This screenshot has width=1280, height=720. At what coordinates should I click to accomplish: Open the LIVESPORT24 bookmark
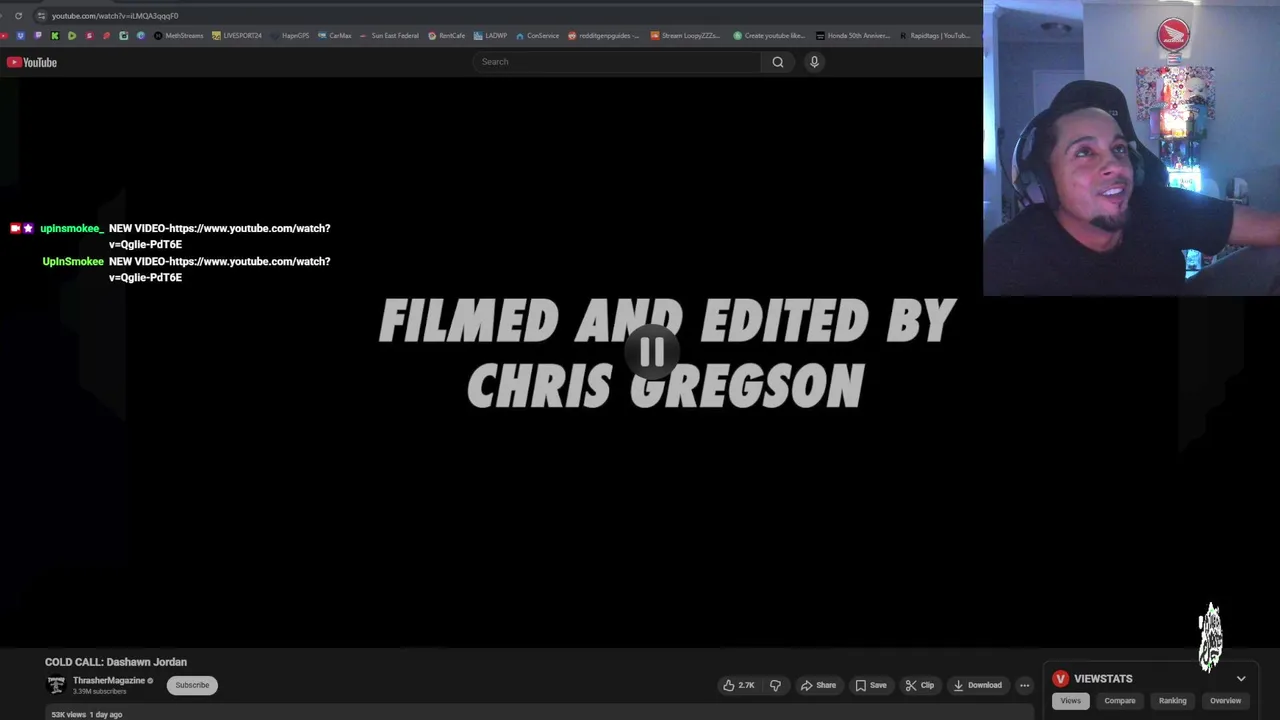(236, 36)
